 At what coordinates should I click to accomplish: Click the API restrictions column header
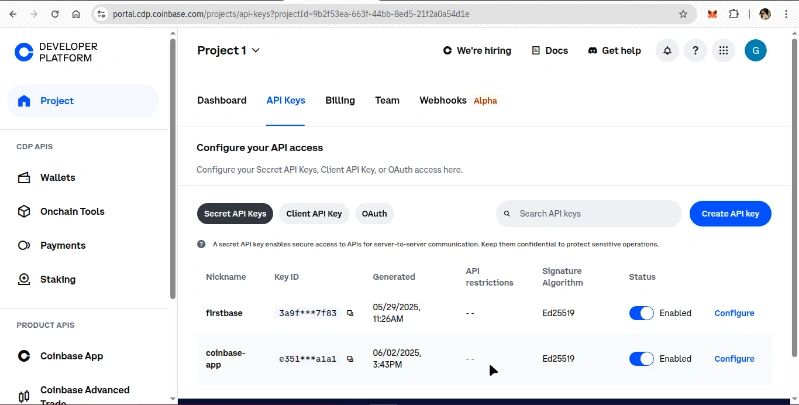coord(489,277)
